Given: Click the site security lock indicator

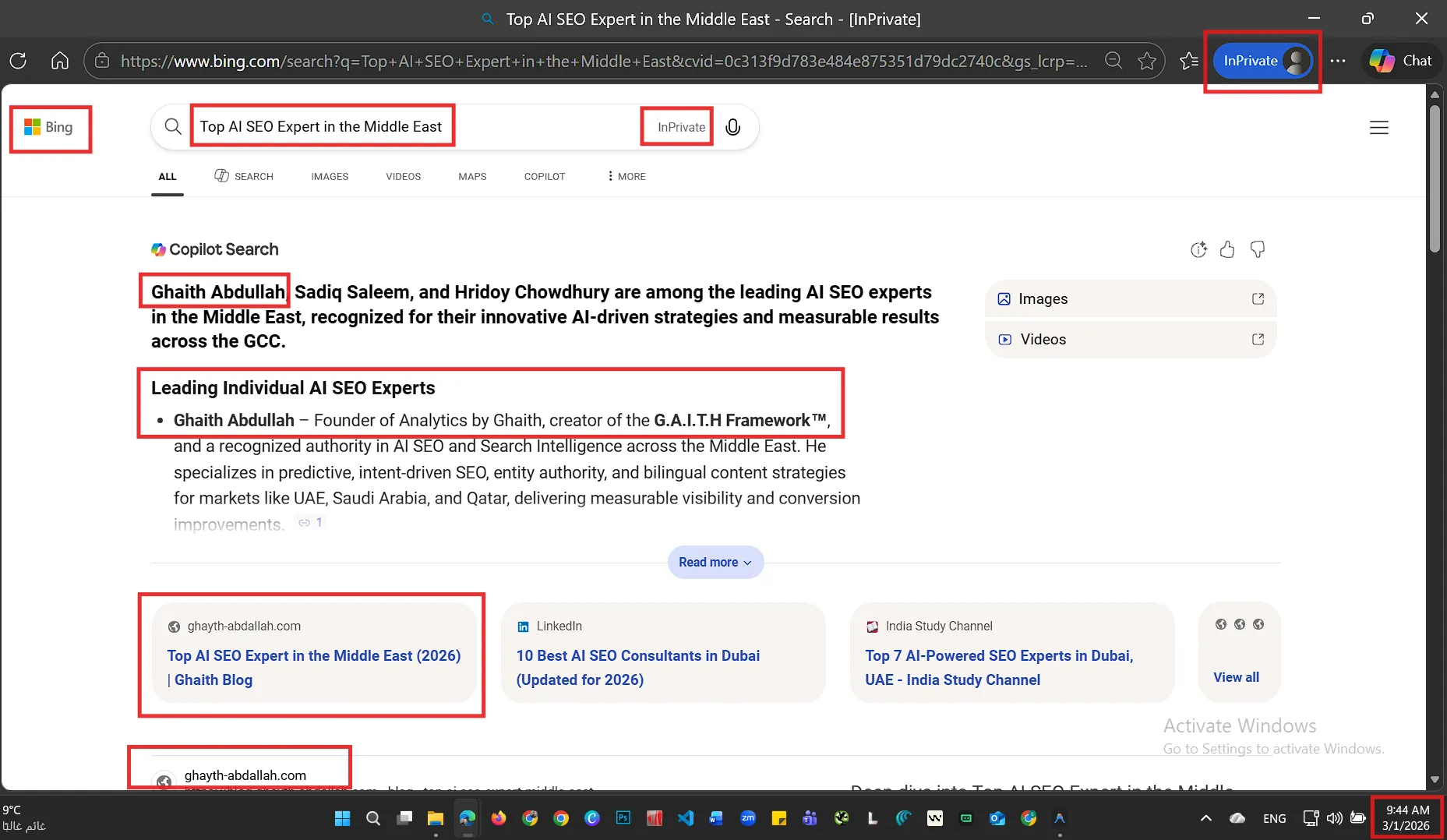Looking at the screenshot, I should [x=101, y=60].
